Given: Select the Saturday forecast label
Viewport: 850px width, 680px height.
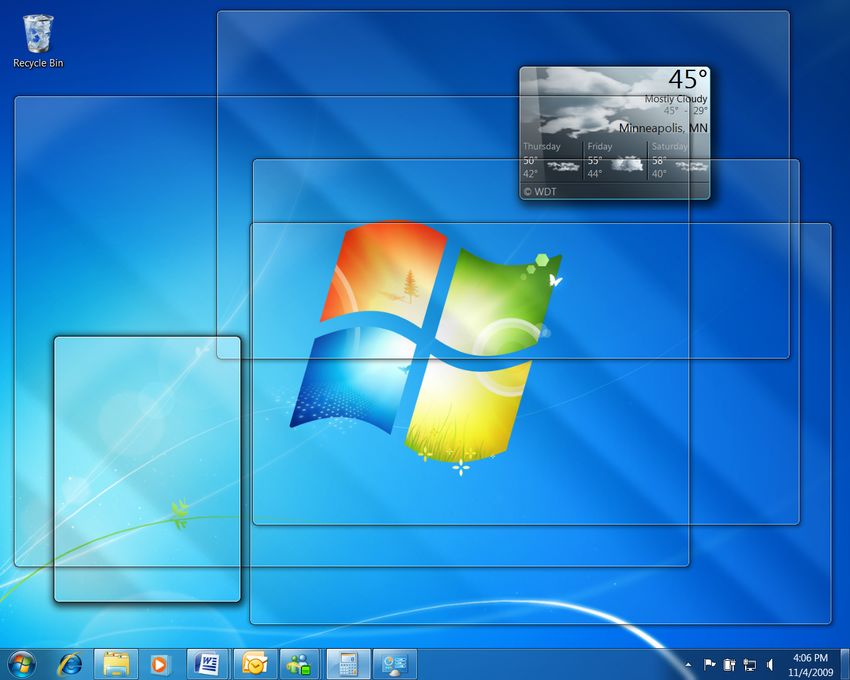Looking at the screenshot, I should [x=669, y=146].
